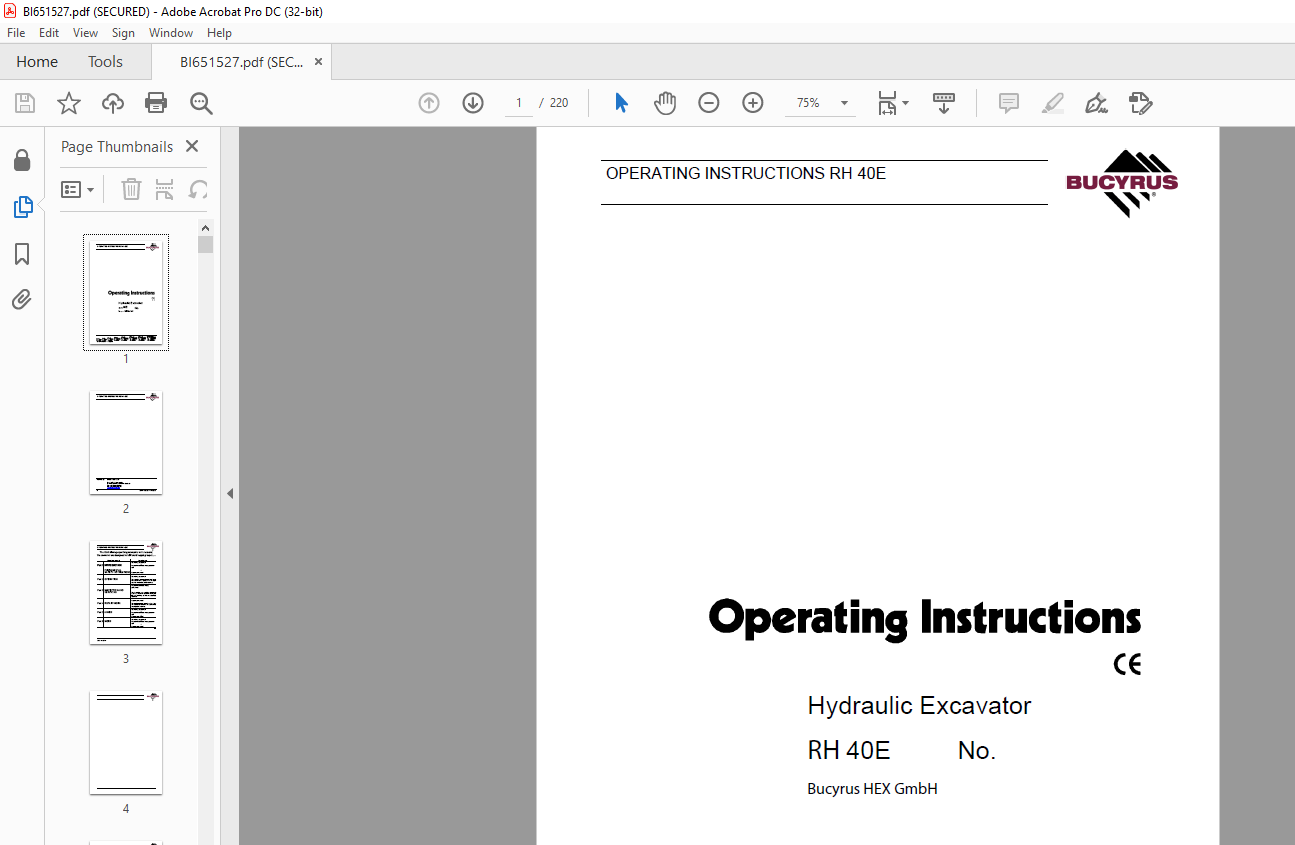Click the scrolling mode keyboard icon
Image resolution: width=1295 pixels, height=845 pixels.
[x=944, y=103]
